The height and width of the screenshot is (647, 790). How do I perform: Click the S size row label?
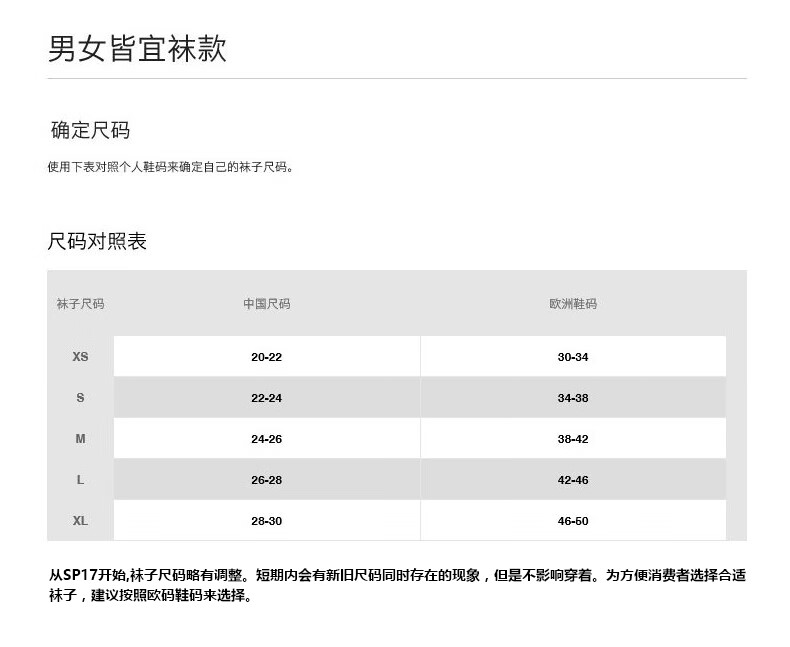tap(80, 398)
